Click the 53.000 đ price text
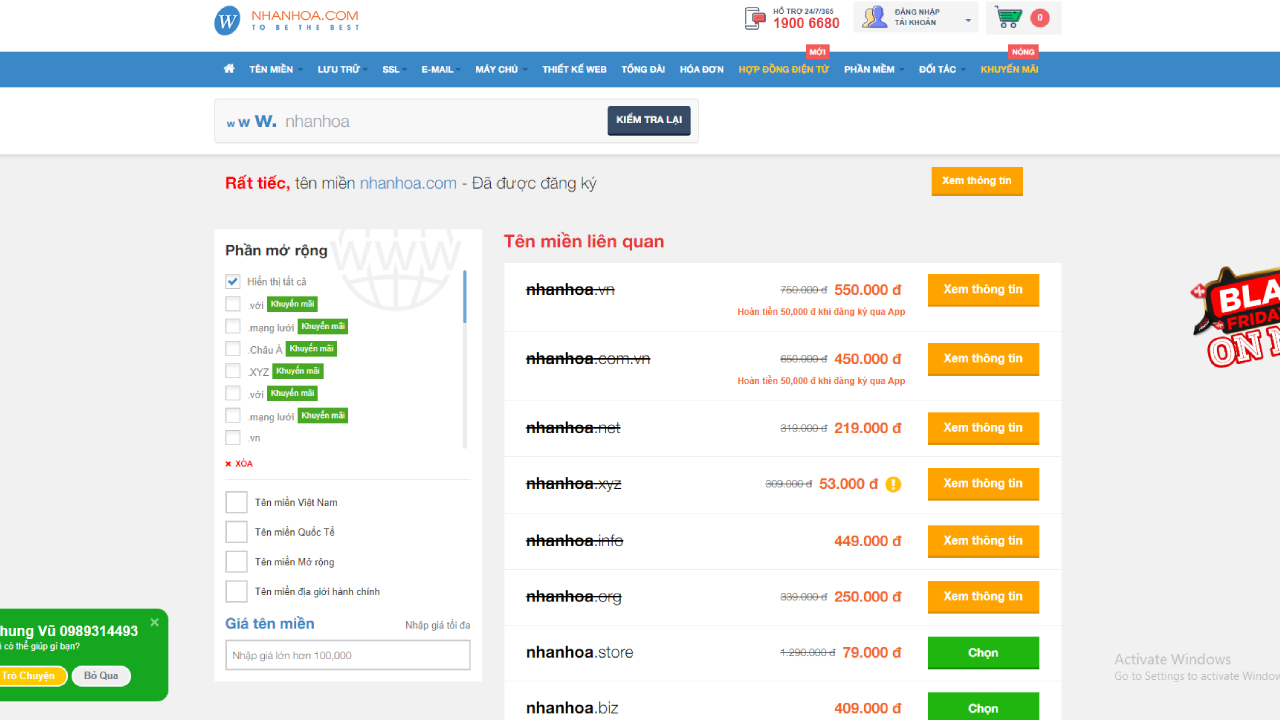This screenshot has height=720, width=1280. coord(849,484)
